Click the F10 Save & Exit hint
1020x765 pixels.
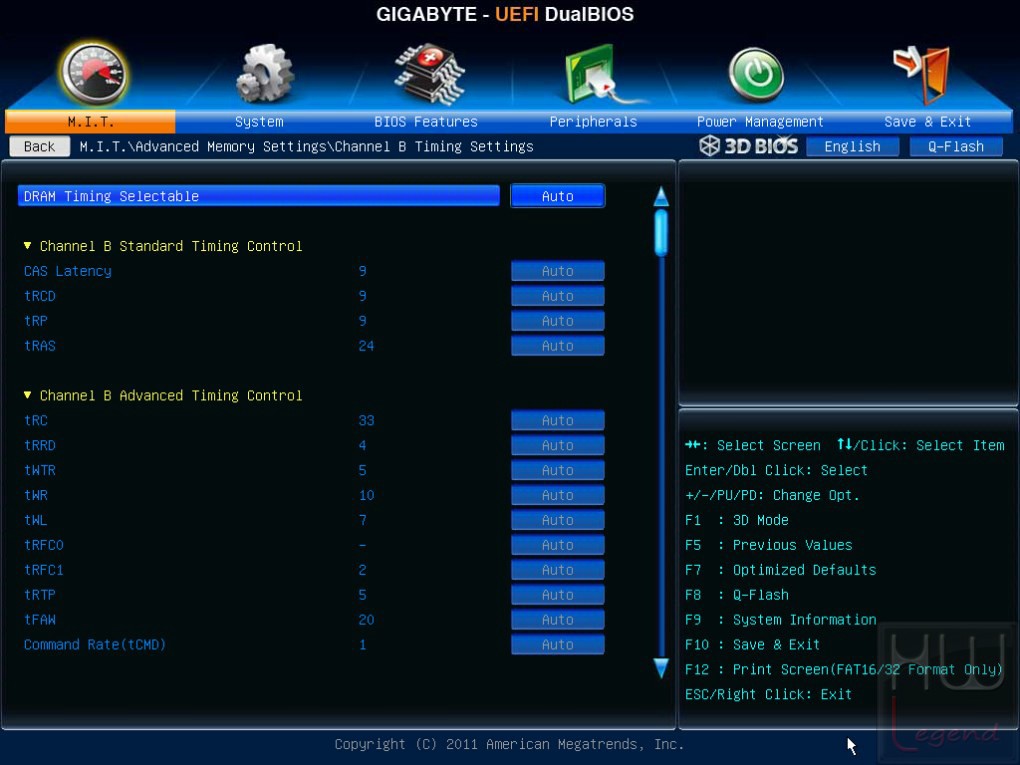752,645
